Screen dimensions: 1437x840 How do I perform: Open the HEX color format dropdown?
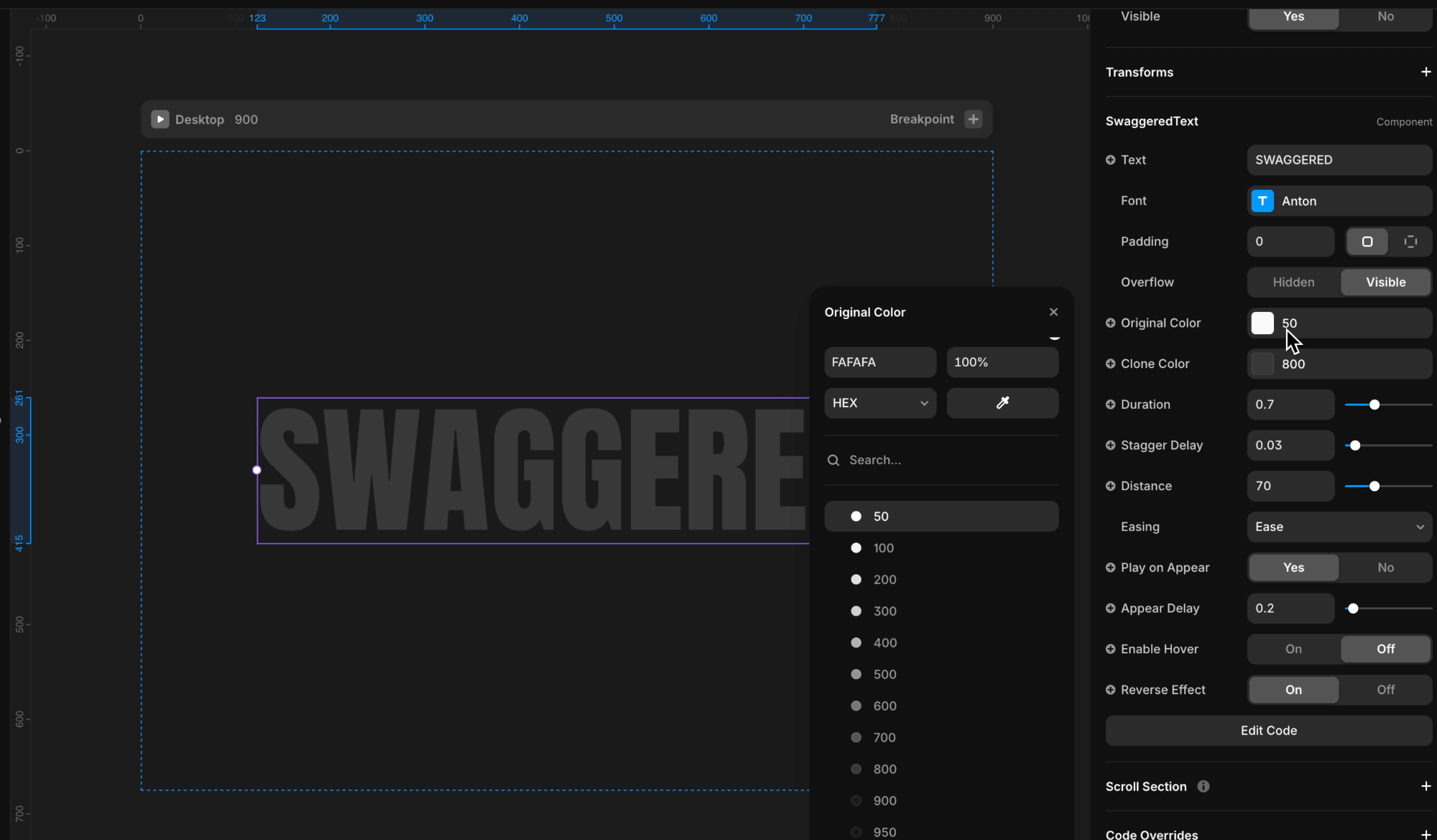point(880,403)
